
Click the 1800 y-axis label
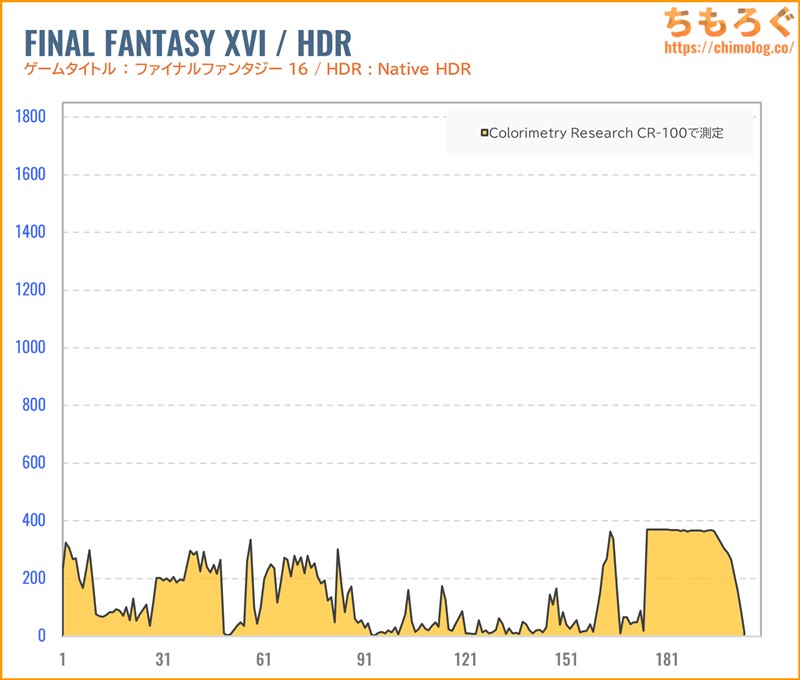tap(30, 117)
